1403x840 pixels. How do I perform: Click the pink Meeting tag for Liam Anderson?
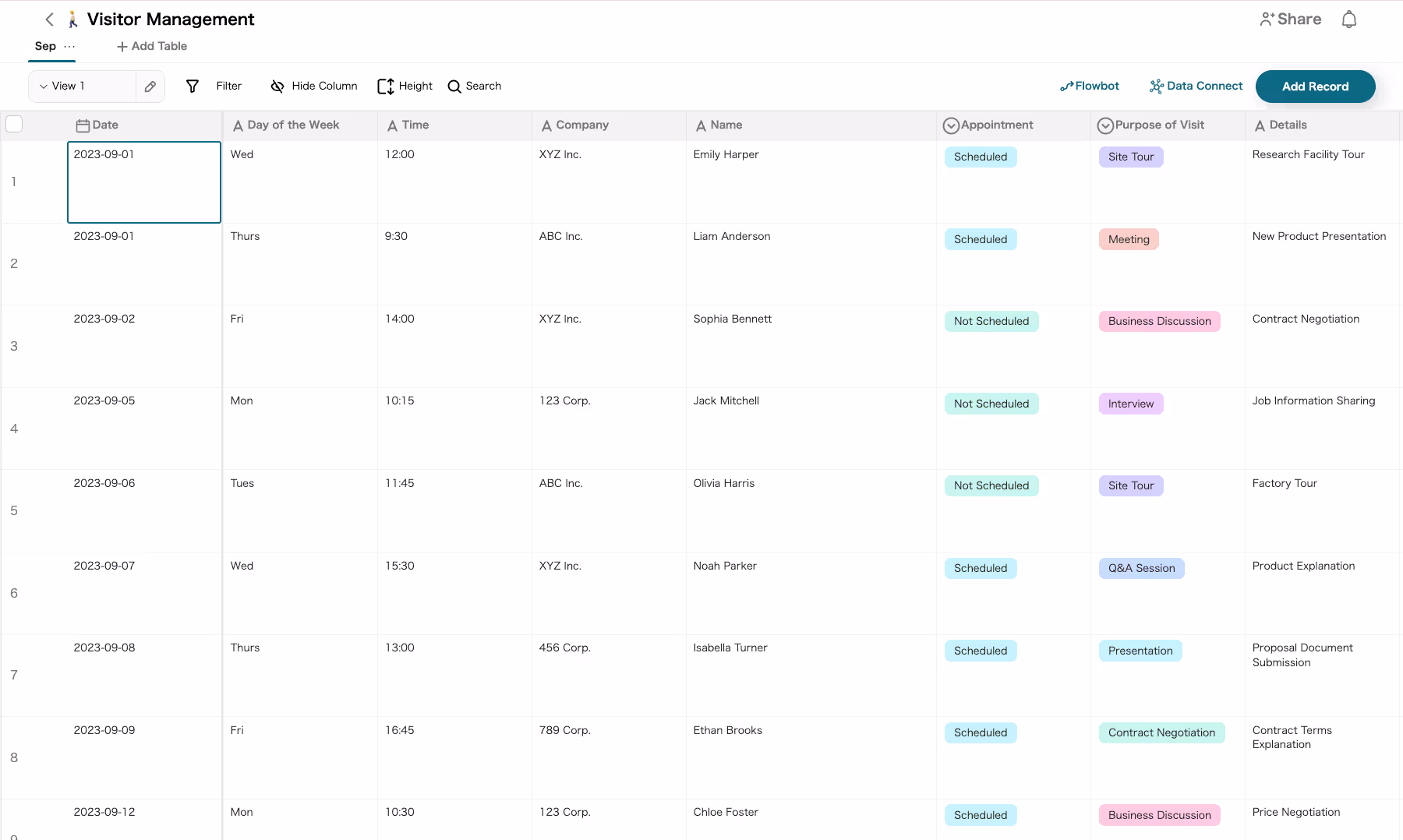point(1128,239)
